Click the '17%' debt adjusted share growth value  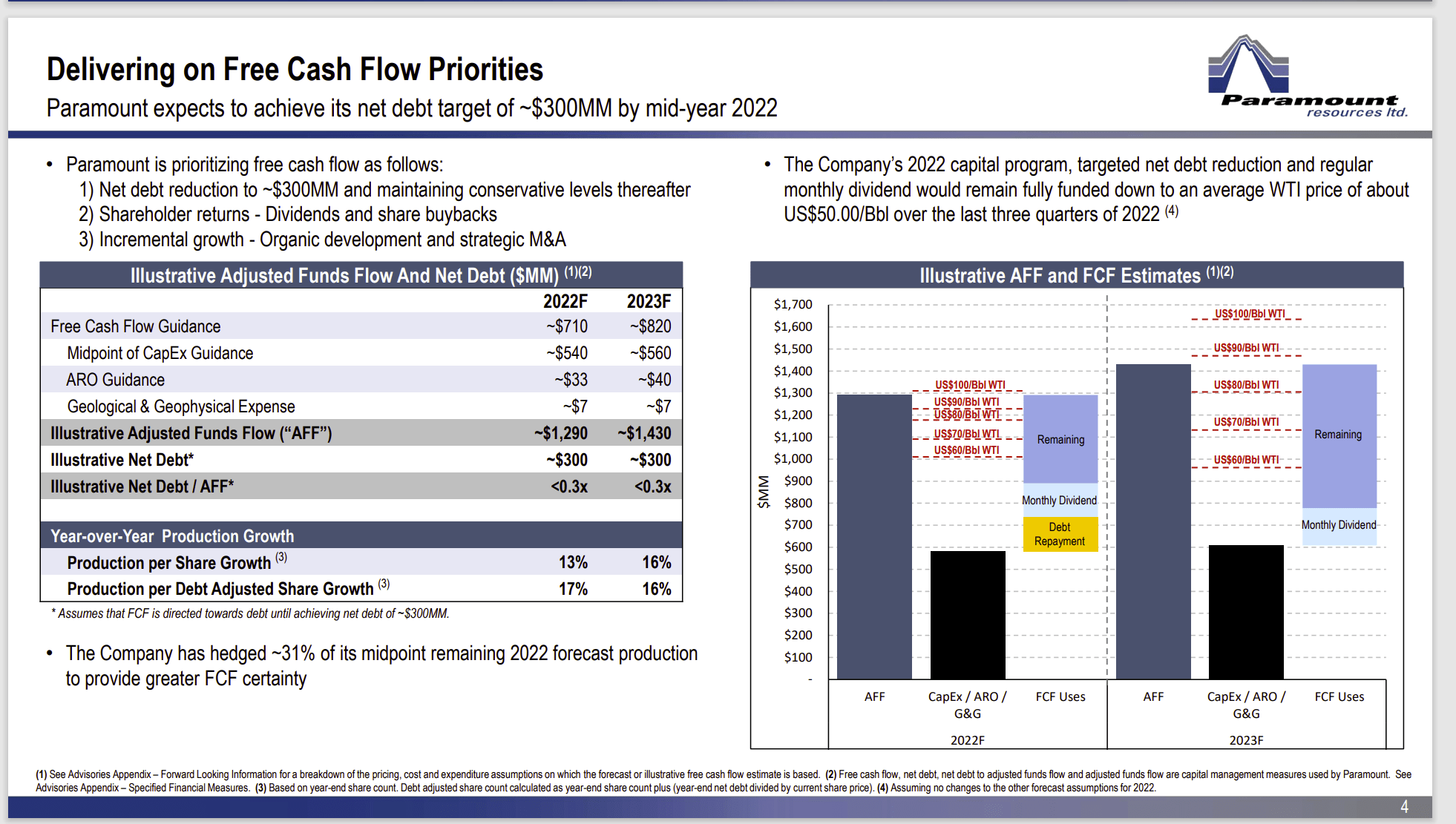[573, 589]
